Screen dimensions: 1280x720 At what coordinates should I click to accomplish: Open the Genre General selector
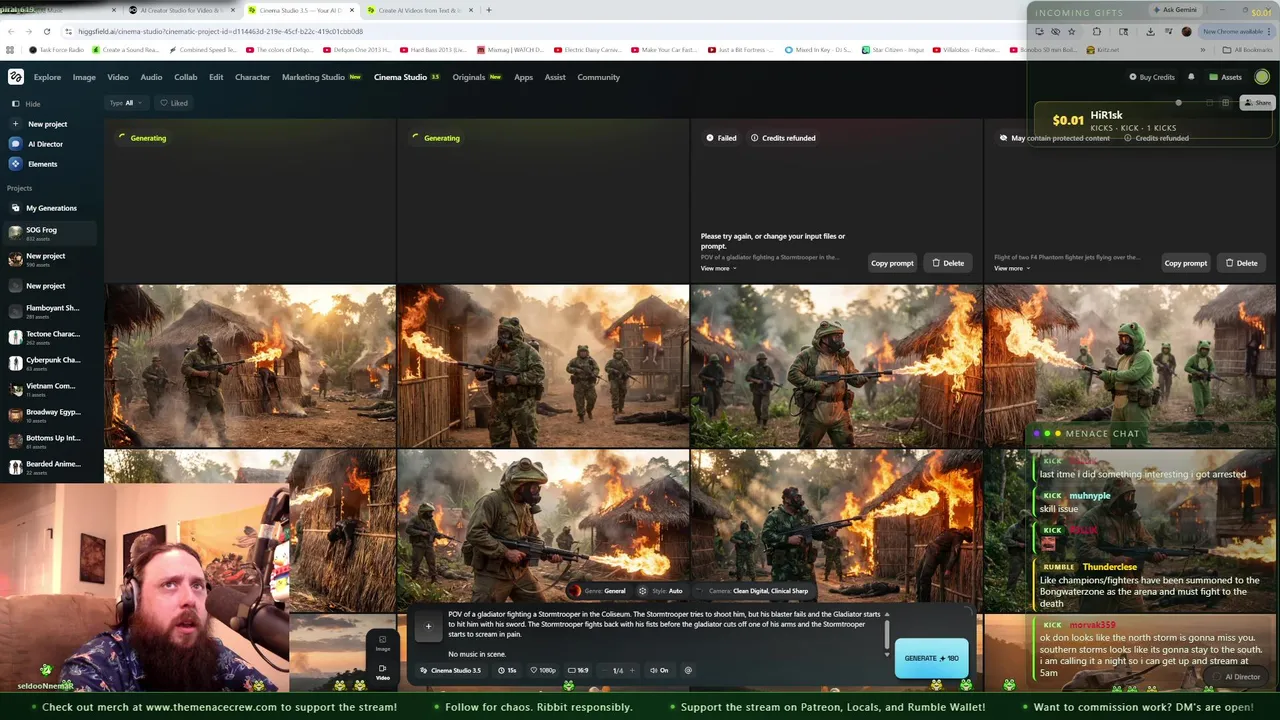coord(600,591)
